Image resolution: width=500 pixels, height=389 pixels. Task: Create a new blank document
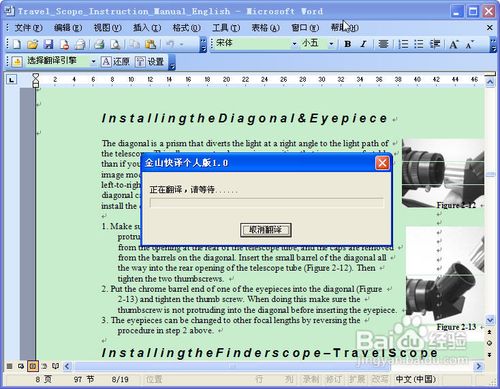pos(17,44)
